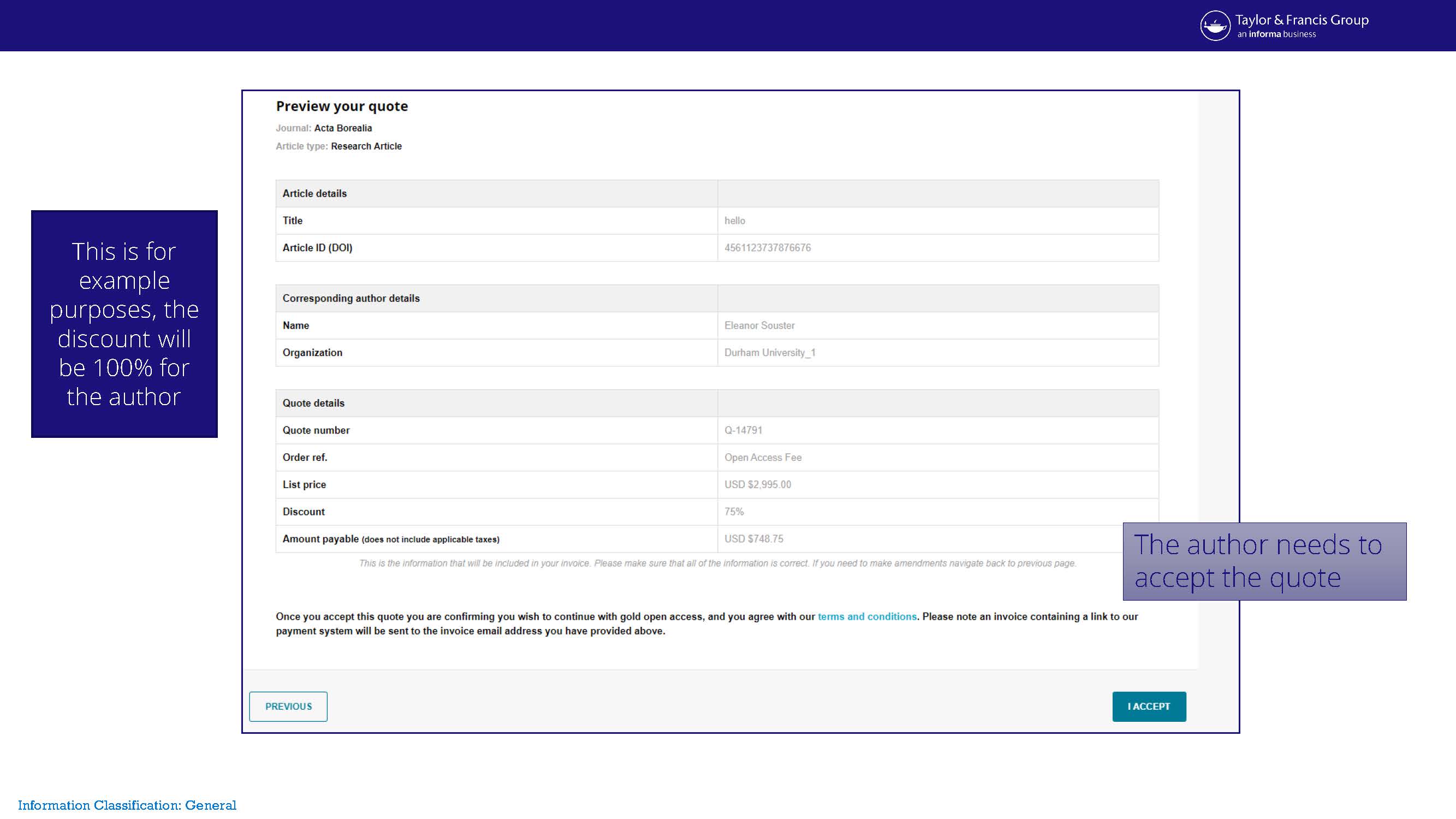Select the quote number Q-14791
Image resolution: width=1456 pixels, height=819 pixels.
(x=743, y=430)
